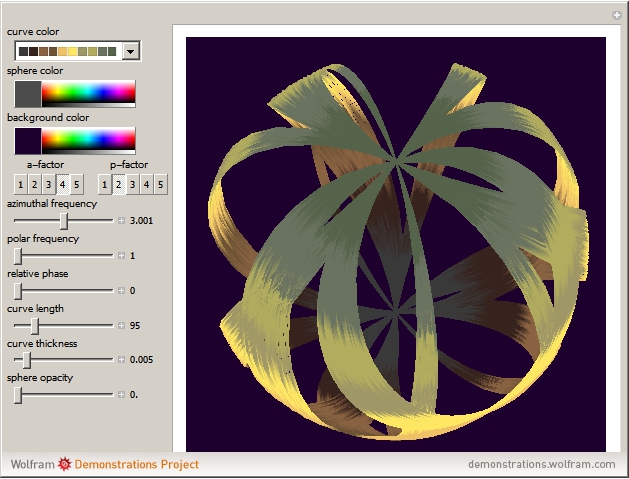Set a-factor to 3

[x=49, y=185]
